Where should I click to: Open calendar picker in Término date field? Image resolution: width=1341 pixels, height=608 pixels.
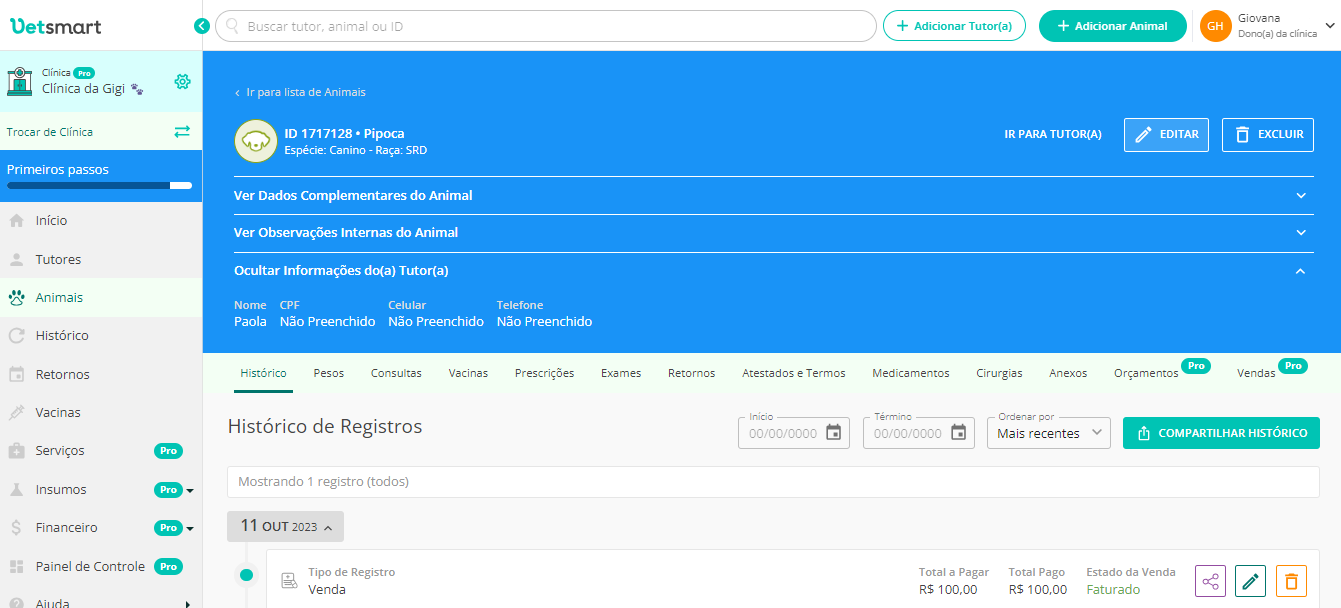coord(958,433)
